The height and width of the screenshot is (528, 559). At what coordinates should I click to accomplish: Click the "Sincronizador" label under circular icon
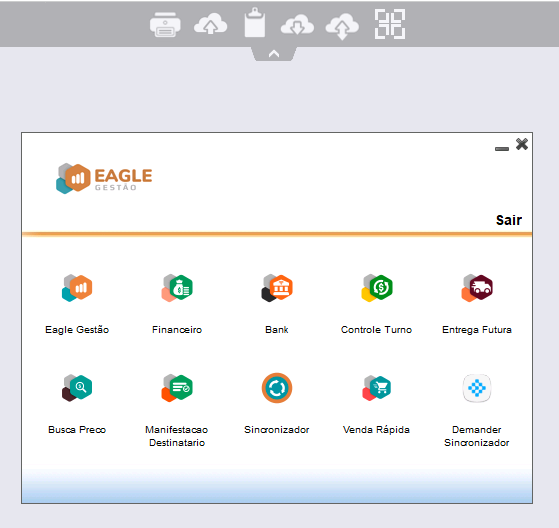click(277, 430)
